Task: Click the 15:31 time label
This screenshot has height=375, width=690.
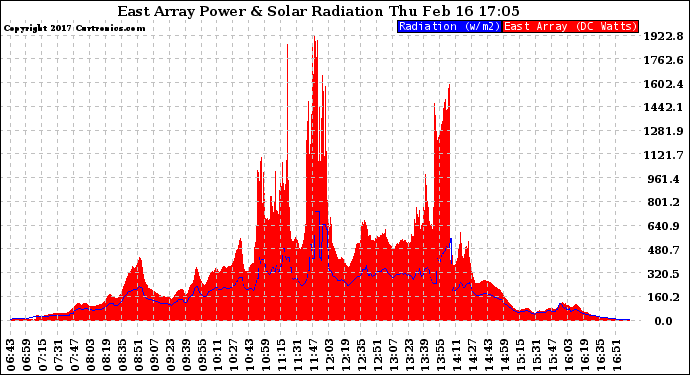Action: [x=537, y=355]
